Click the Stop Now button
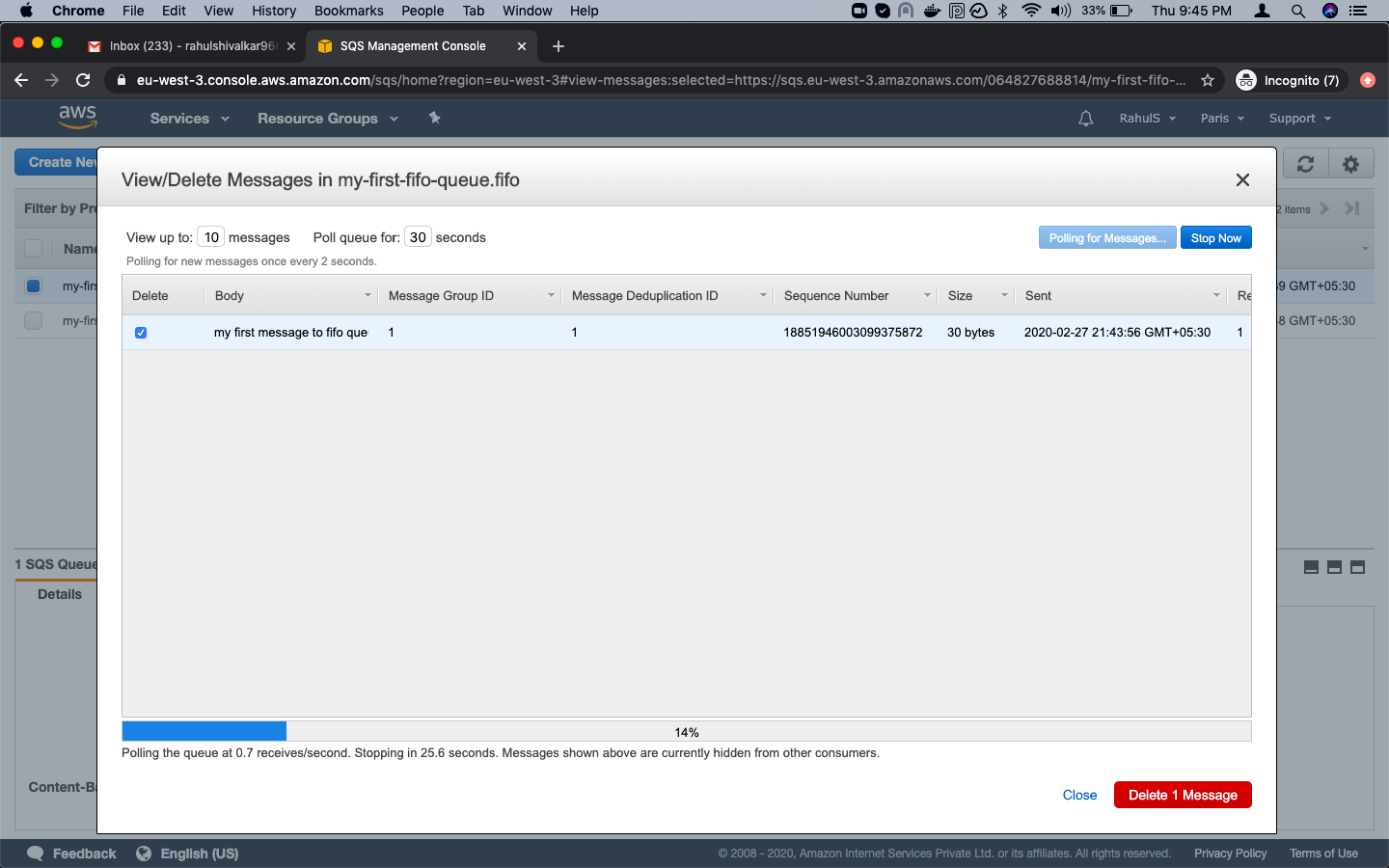Screen dimensions: 1389x868 [x=1215, y=238]
